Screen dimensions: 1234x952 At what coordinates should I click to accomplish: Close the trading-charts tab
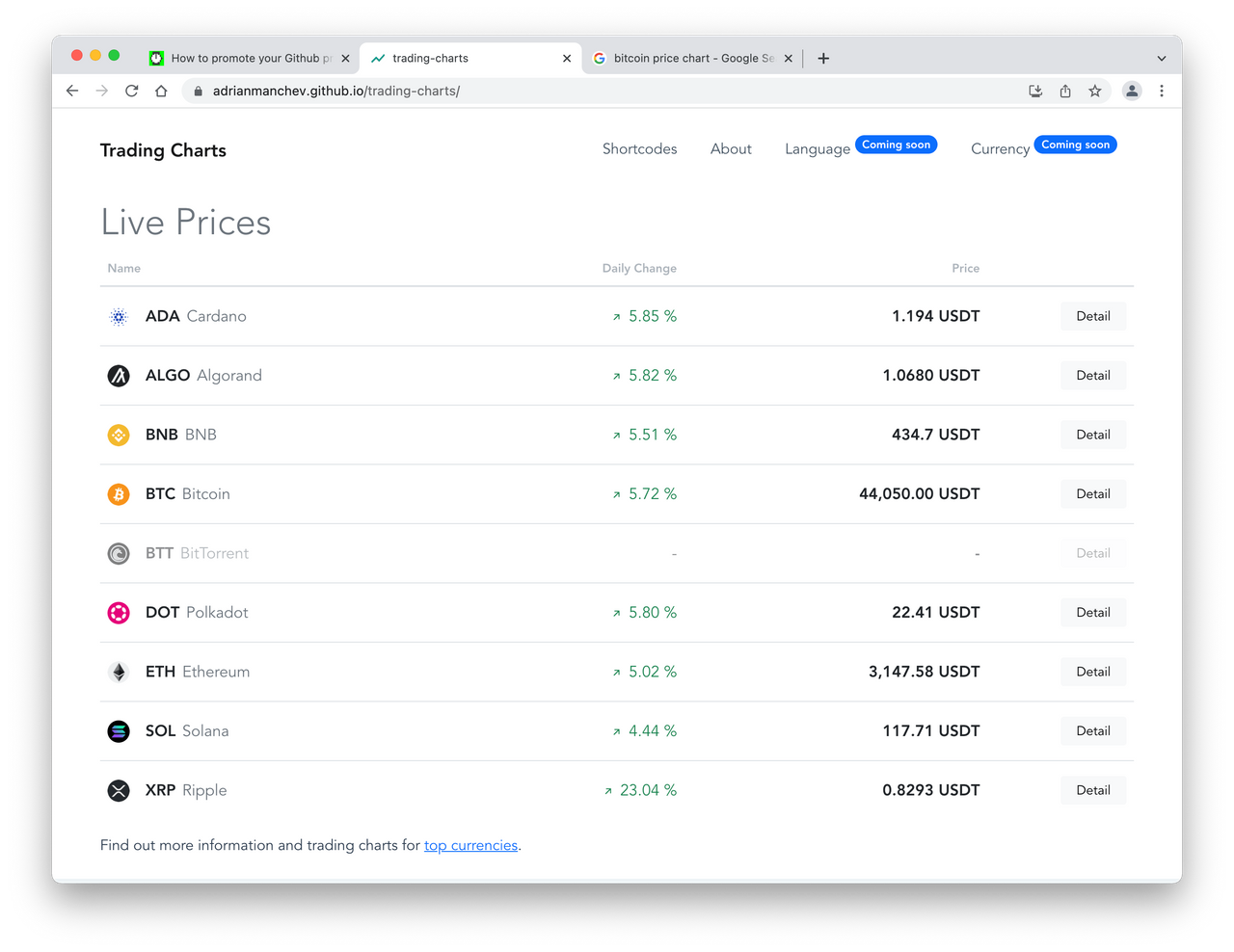567,58
